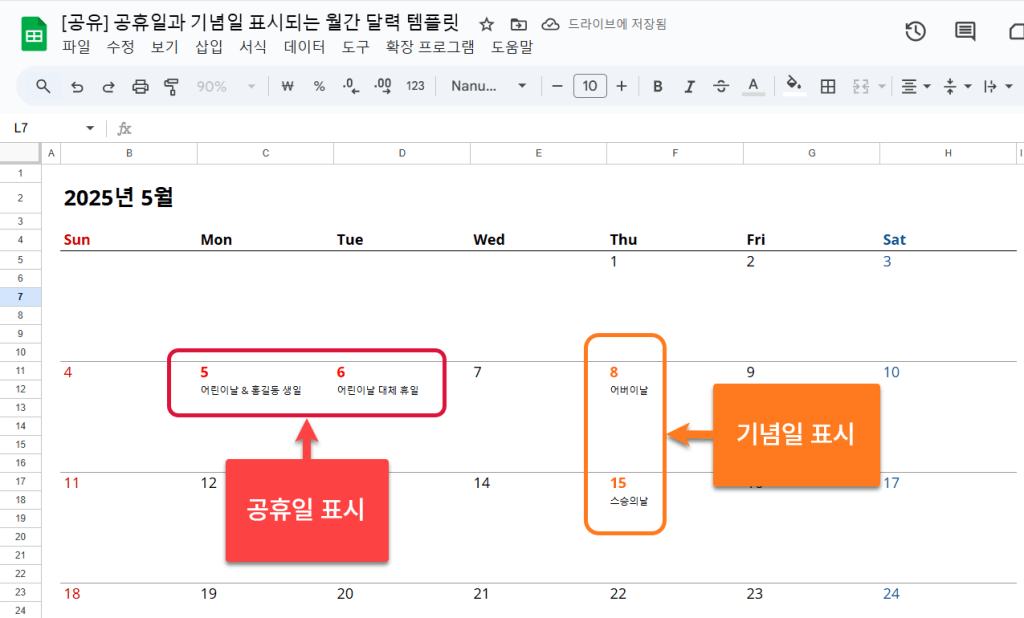Print the spreadsheet using printer icon
Viewport: 1024px width, 618px height.
[140, 87]
